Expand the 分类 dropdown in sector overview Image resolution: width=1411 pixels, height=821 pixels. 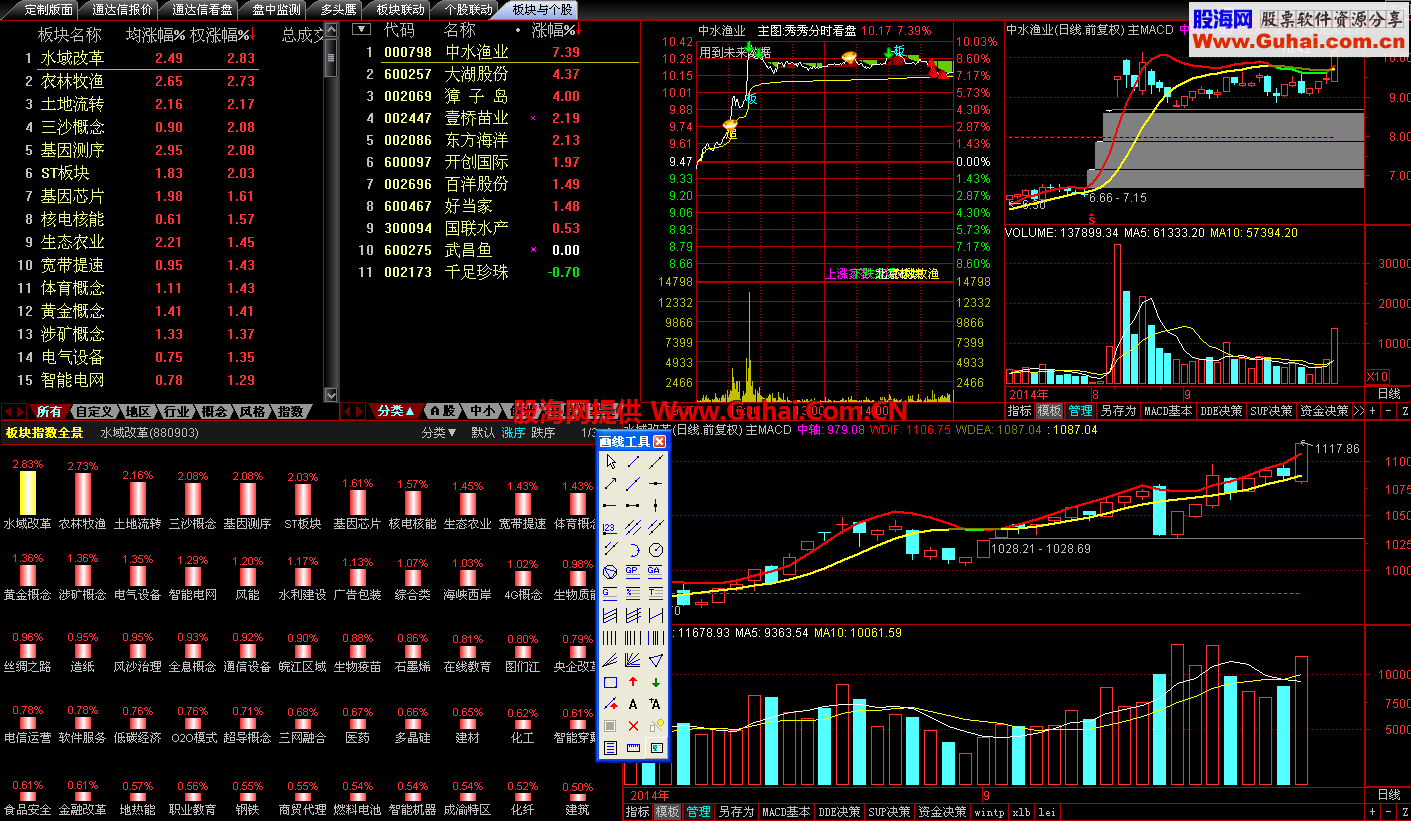[x=439, y=433]
